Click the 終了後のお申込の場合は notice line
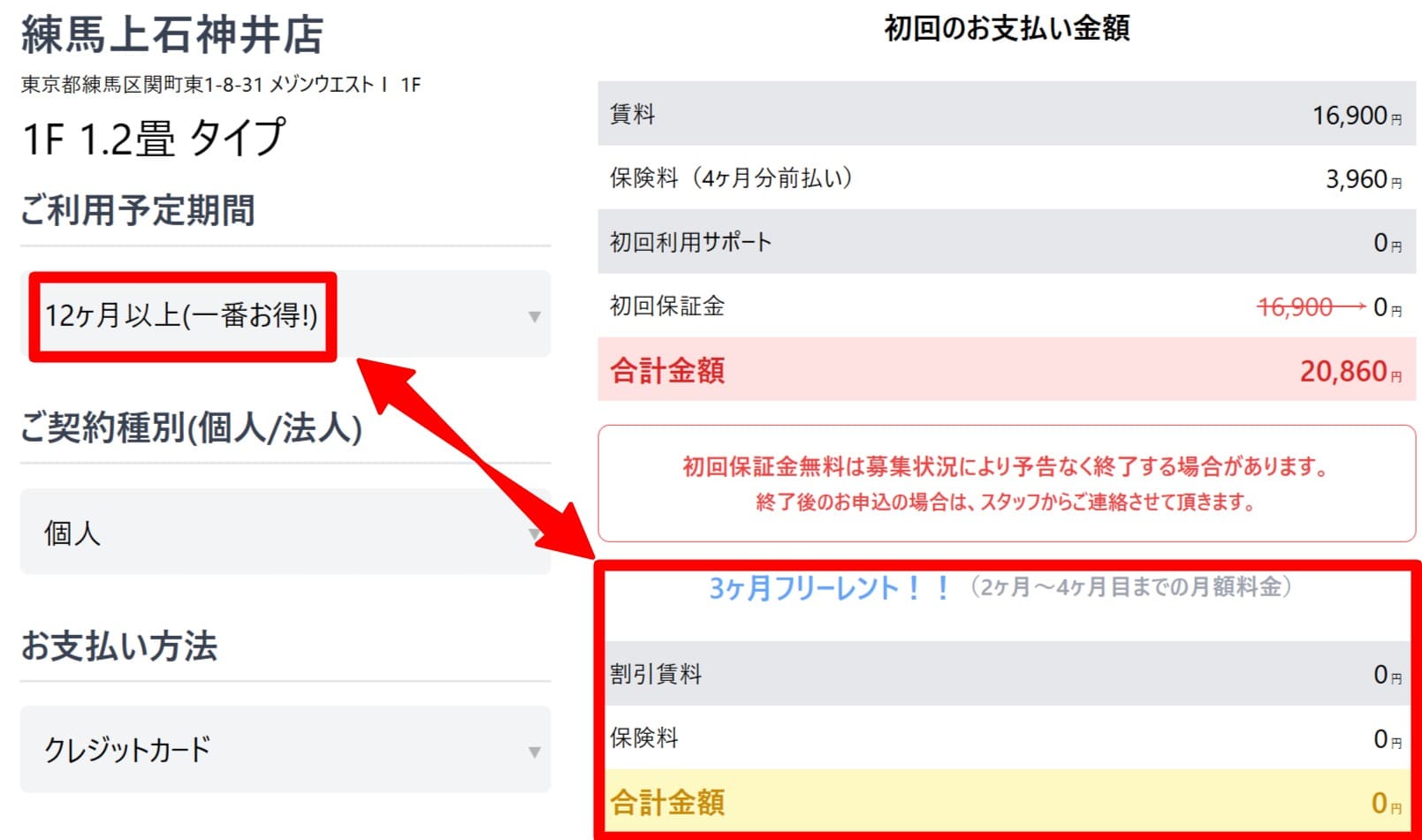Image resolution: width=1422 pixels, height=840 pixels. (x=1006, y=503)
